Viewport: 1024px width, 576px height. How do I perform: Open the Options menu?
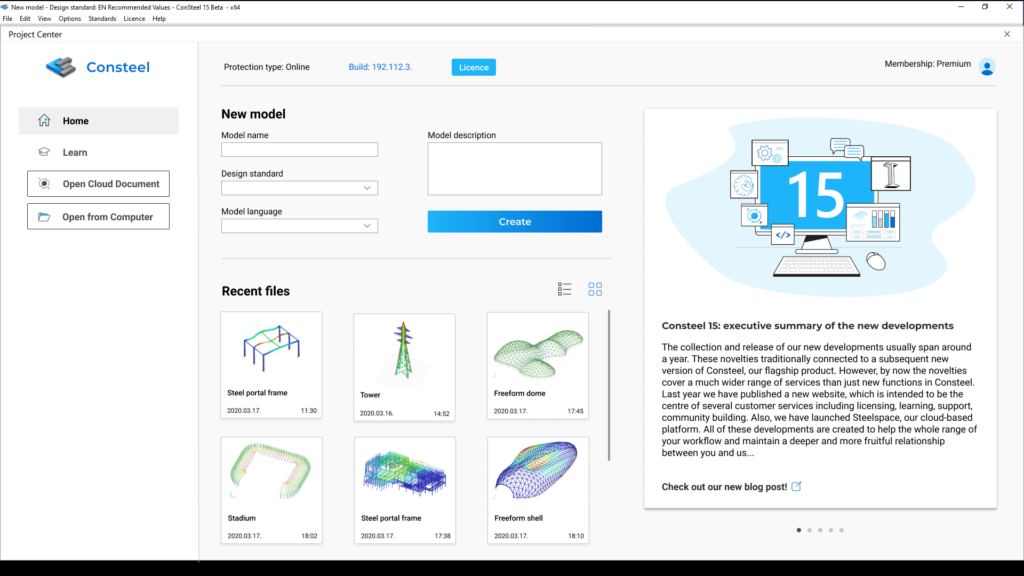pyautogui.click(x=70, y=19)
